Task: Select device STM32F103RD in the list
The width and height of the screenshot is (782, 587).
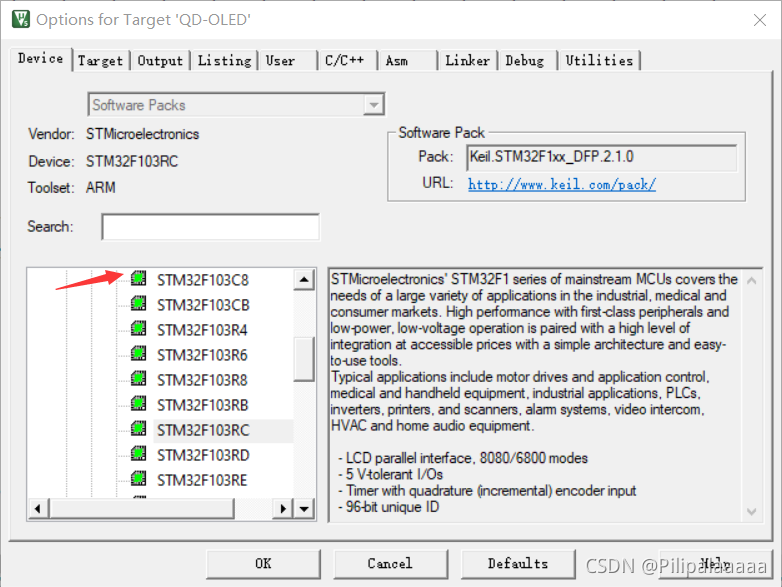Action: click(203, 455)
